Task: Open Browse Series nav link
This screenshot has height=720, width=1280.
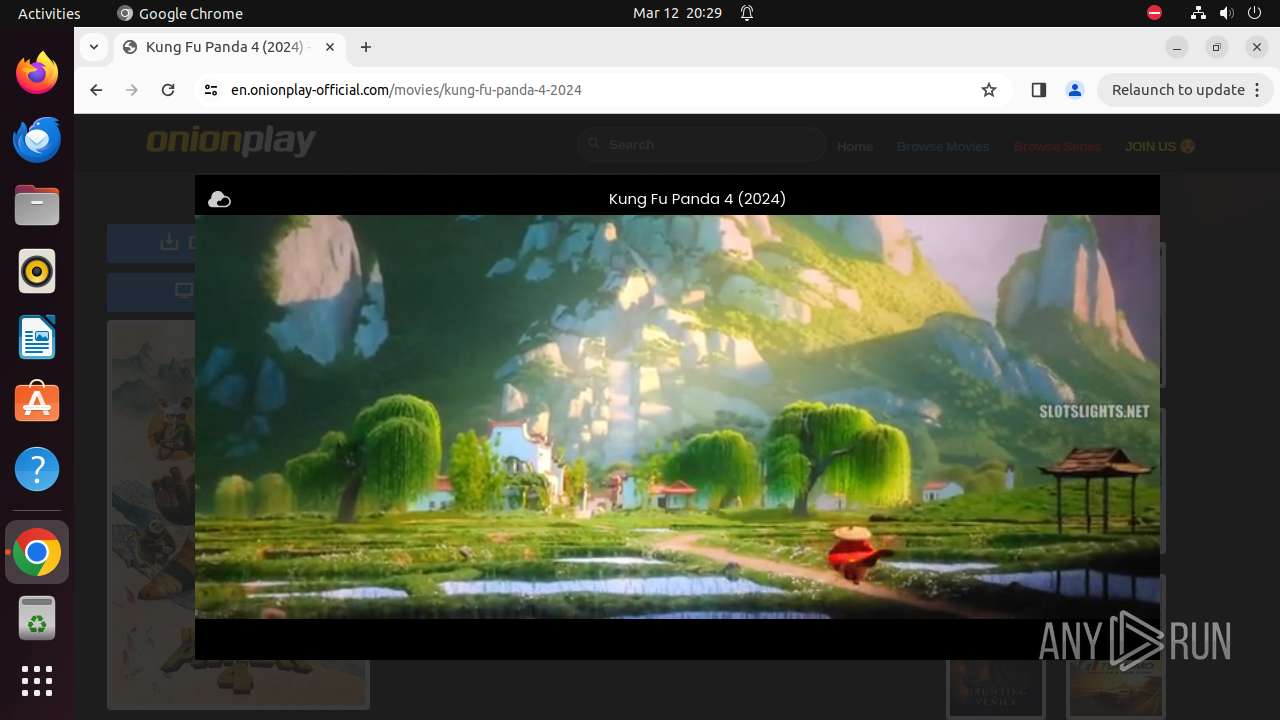Action: click(1057, 146)
